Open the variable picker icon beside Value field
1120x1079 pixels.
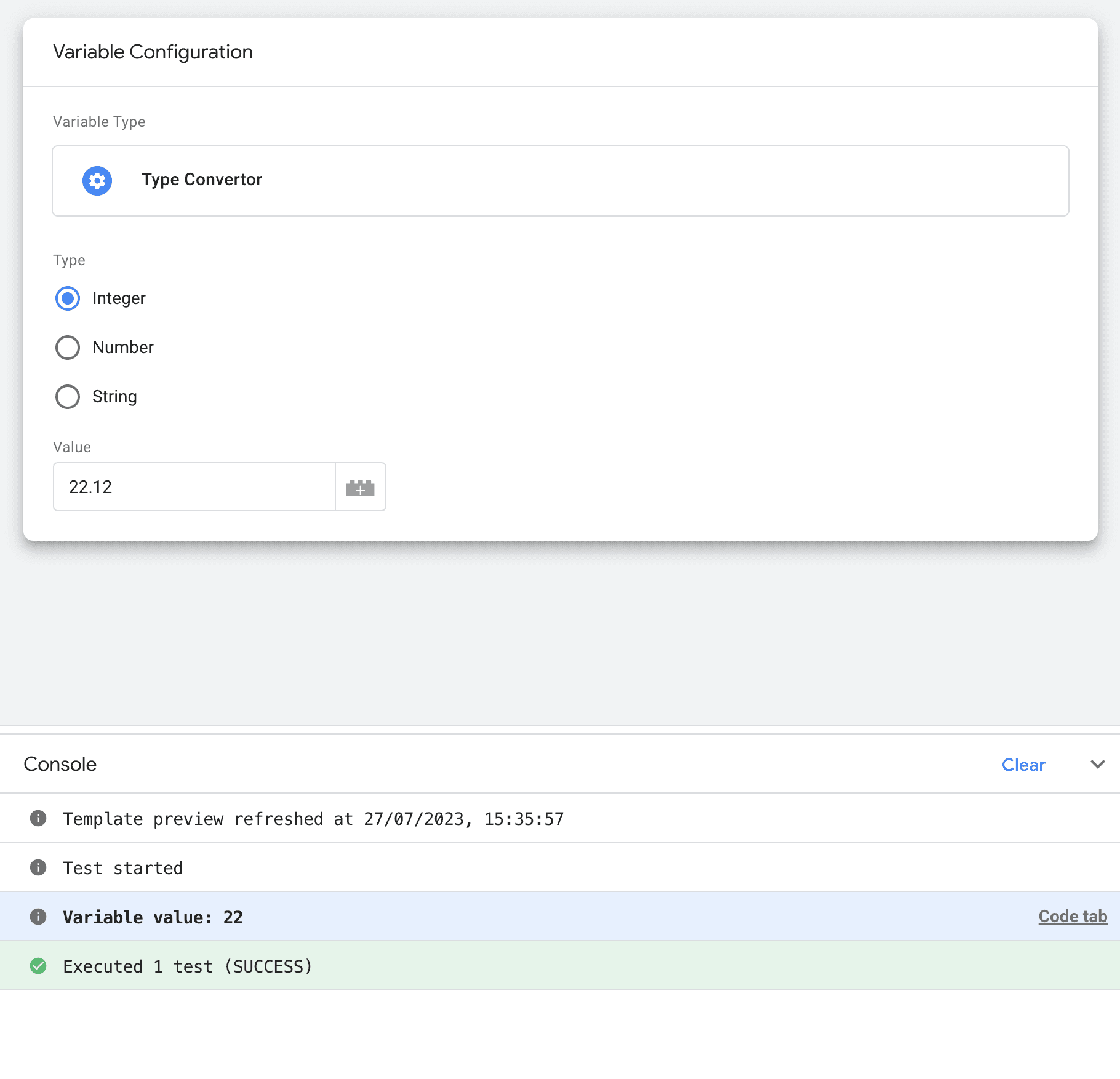[x=361, y=487]
